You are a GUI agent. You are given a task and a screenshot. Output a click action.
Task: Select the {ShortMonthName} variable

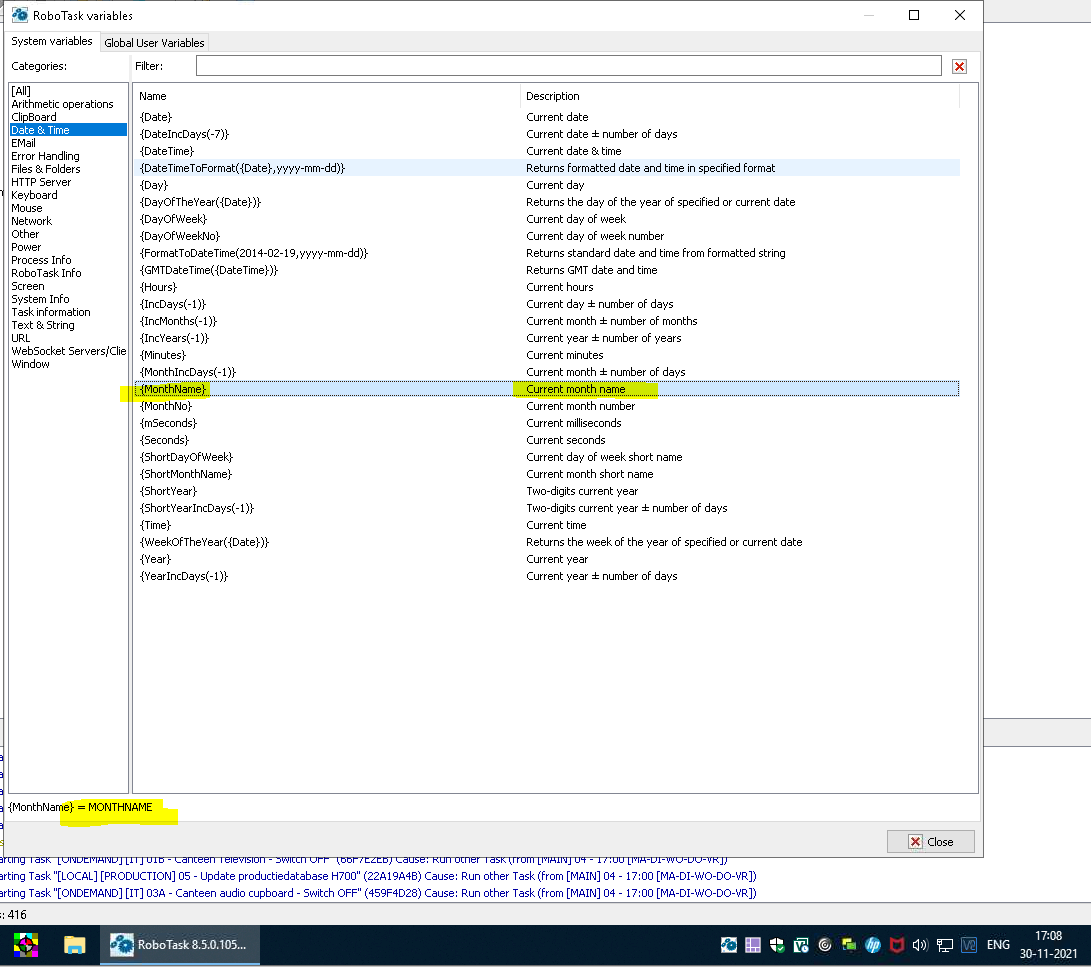tap(186, 474)
